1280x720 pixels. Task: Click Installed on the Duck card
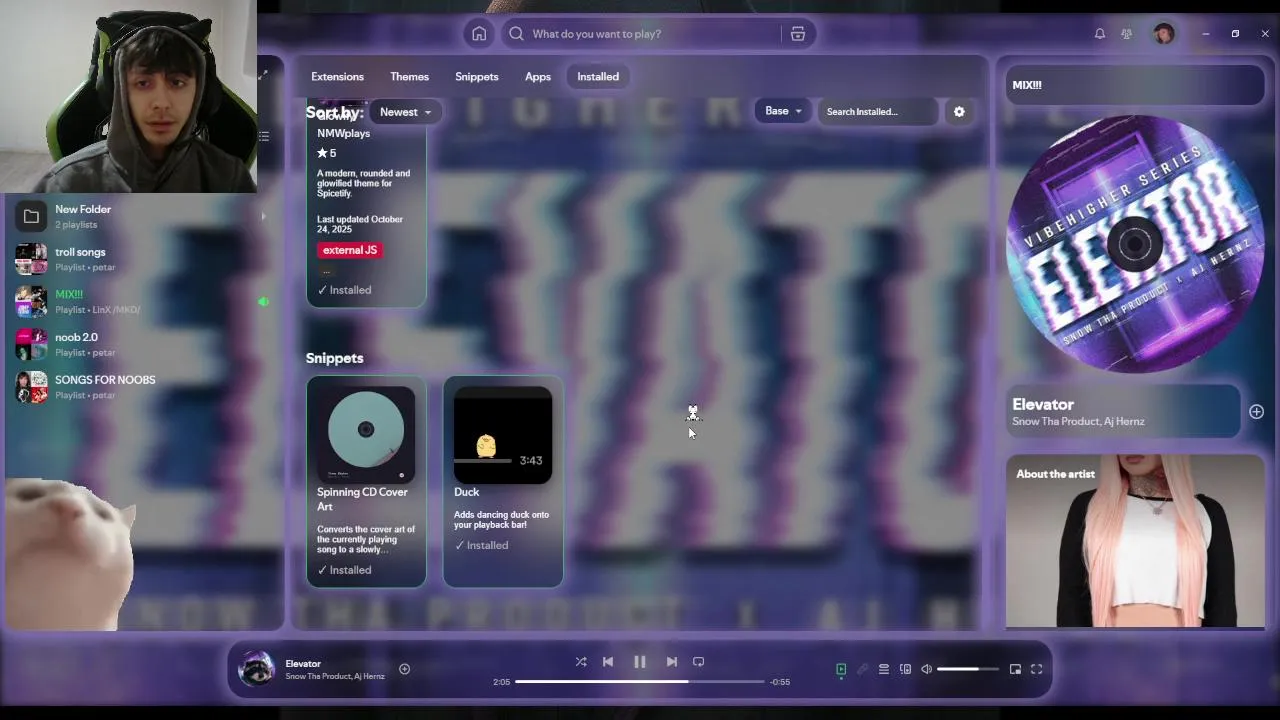[x=481, y=545]
